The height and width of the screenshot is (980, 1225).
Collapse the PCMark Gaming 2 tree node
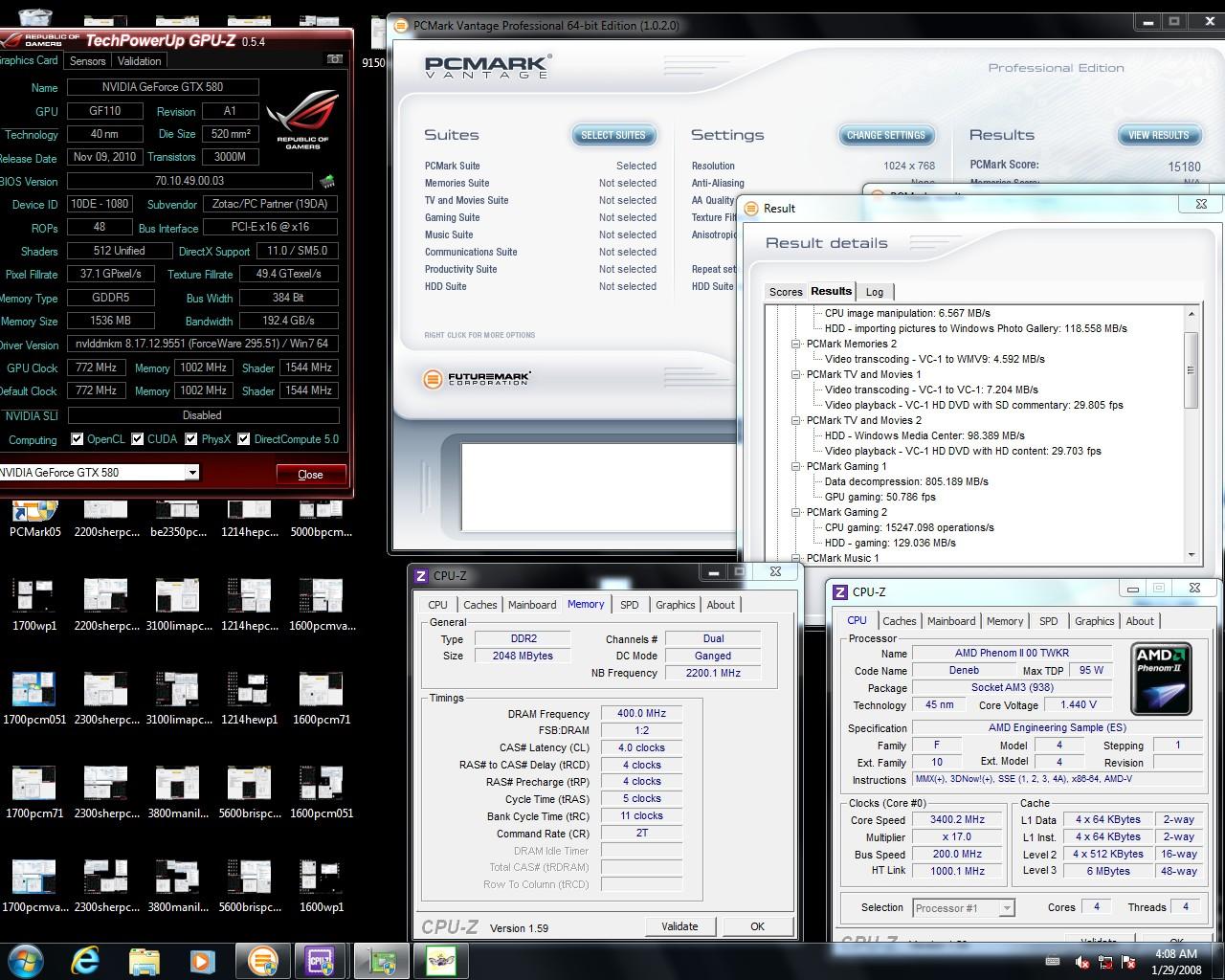pyautogui.click(x=796, y=512)
